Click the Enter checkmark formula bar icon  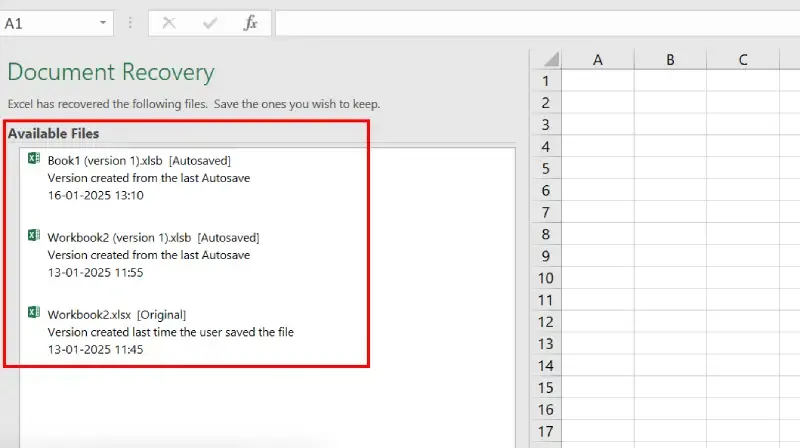coord(210,23)
